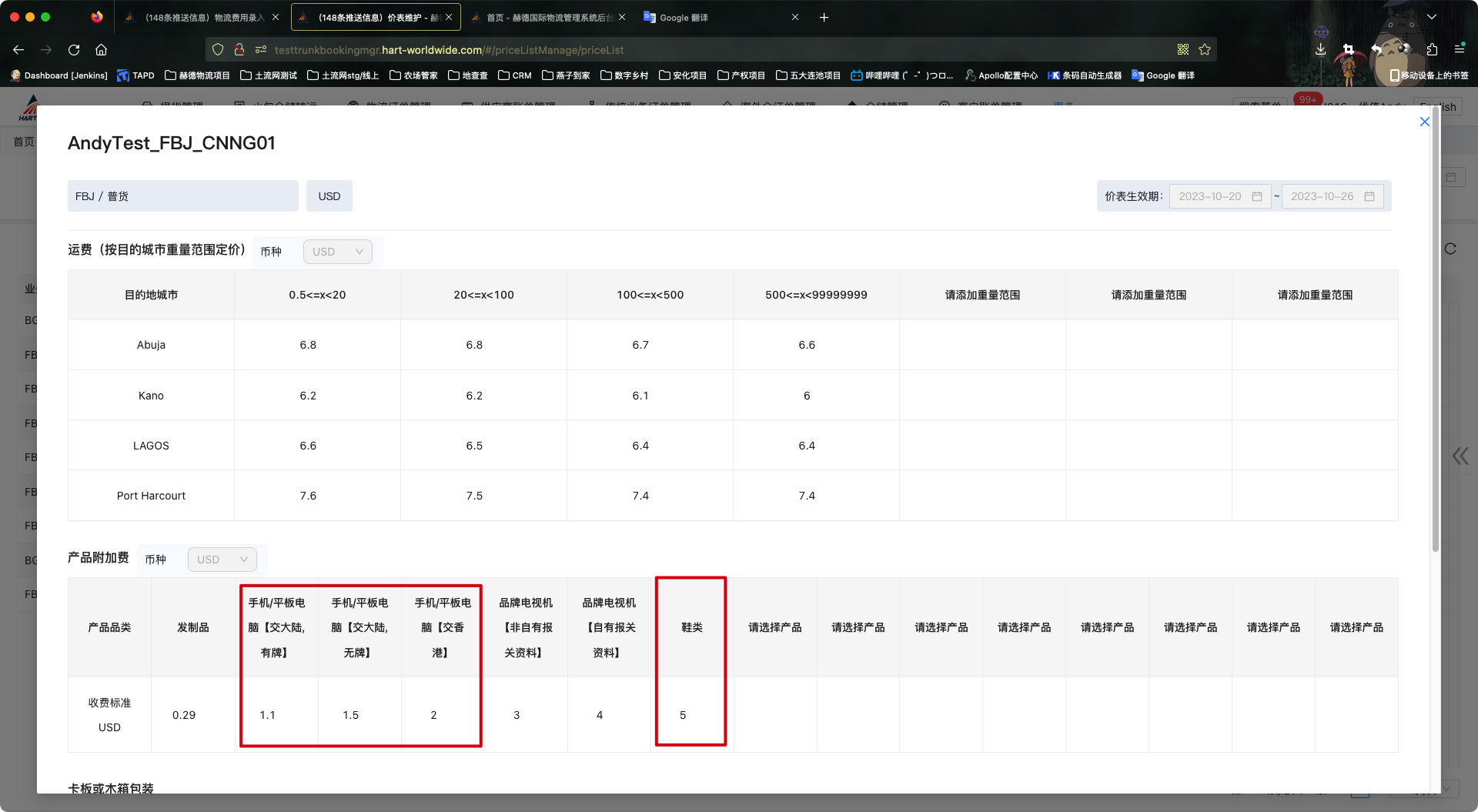Viewport: 1478px width, 812px height.
Task: Click the back navigation arrow
Action: pos(18,50)
